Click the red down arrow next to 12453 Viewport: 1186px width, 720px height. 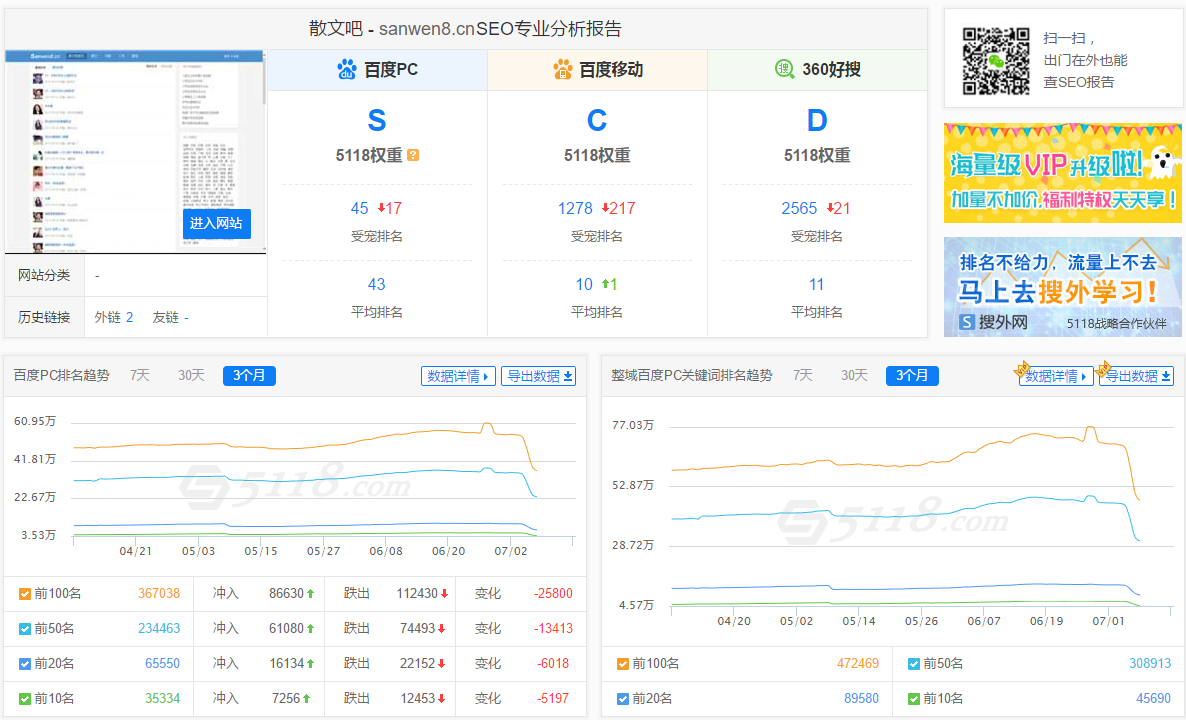pyautogui.click(x=442, y=698)
